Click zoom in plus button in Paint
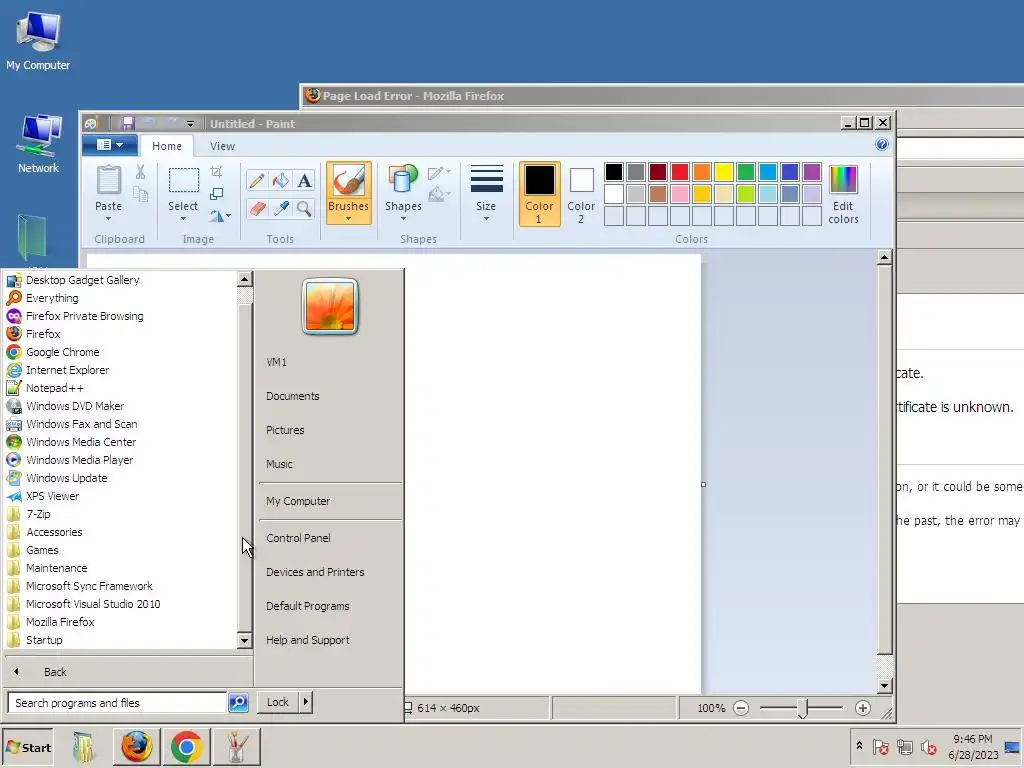 863,708
